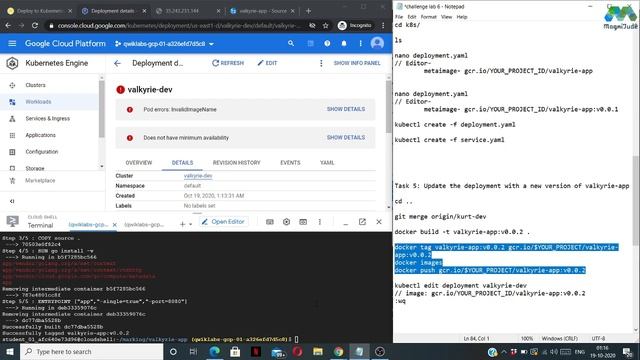Switch to the Revision History tab
640x360 pixels.
[x=236, y=162]
